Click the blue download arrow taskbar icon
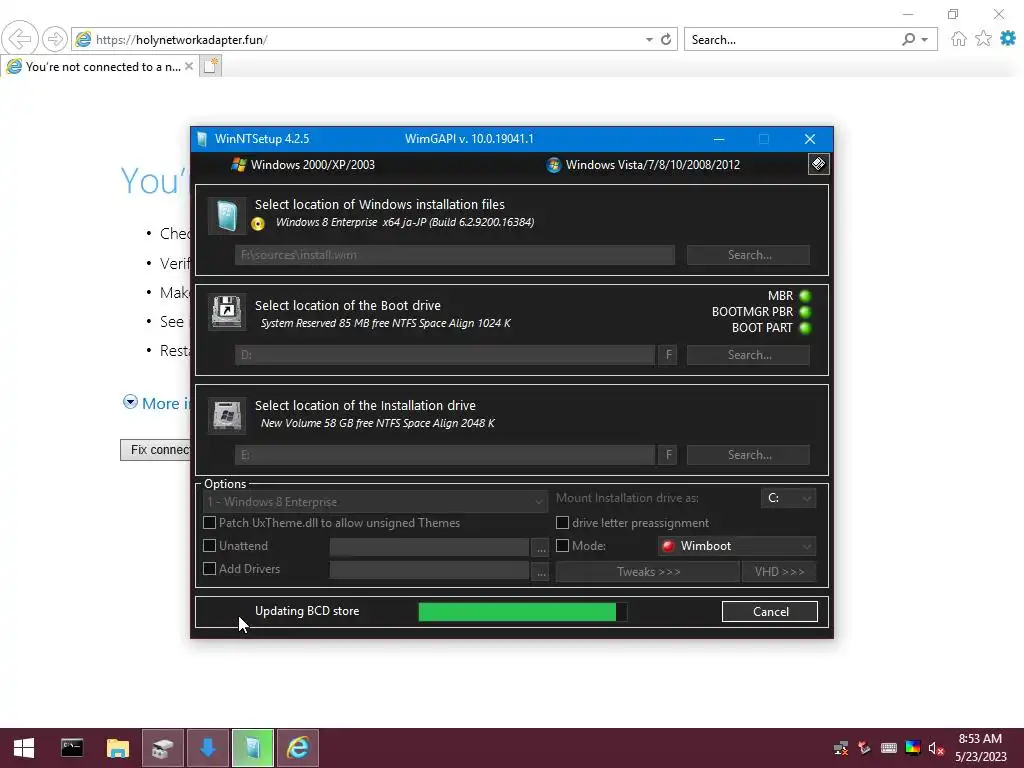The height and width of the screenshot is (768, 1024). click(x=208, y=748)
